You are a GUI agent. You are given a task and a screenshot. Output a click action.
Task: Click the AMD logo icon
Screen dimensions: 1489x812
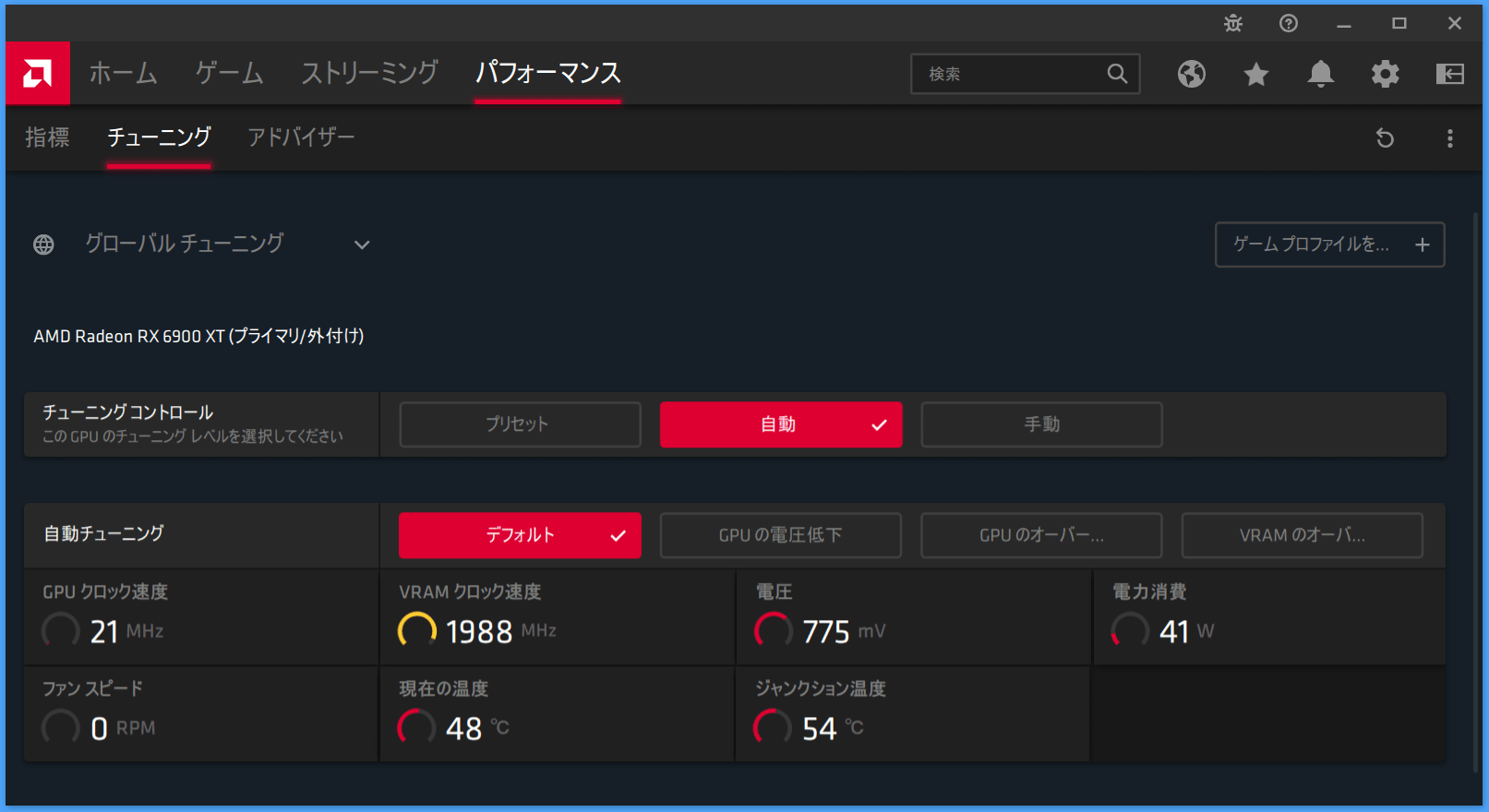click(x=38, y=73)
